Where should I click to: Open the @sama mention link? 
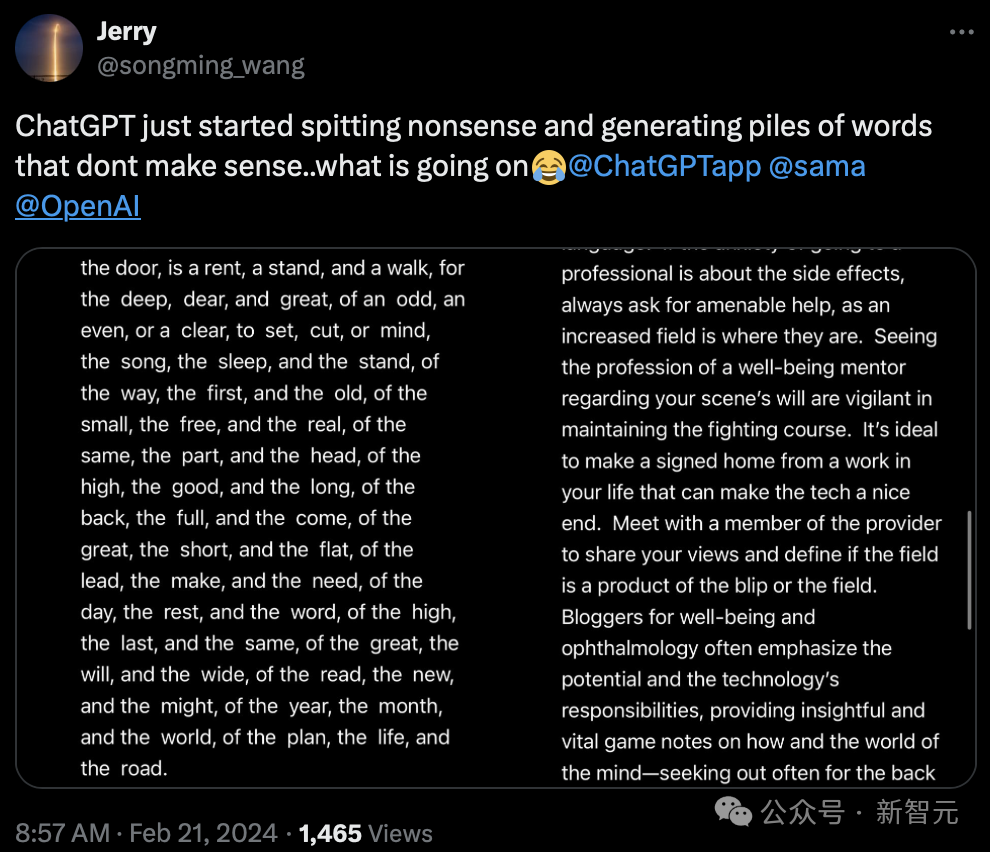817,167
